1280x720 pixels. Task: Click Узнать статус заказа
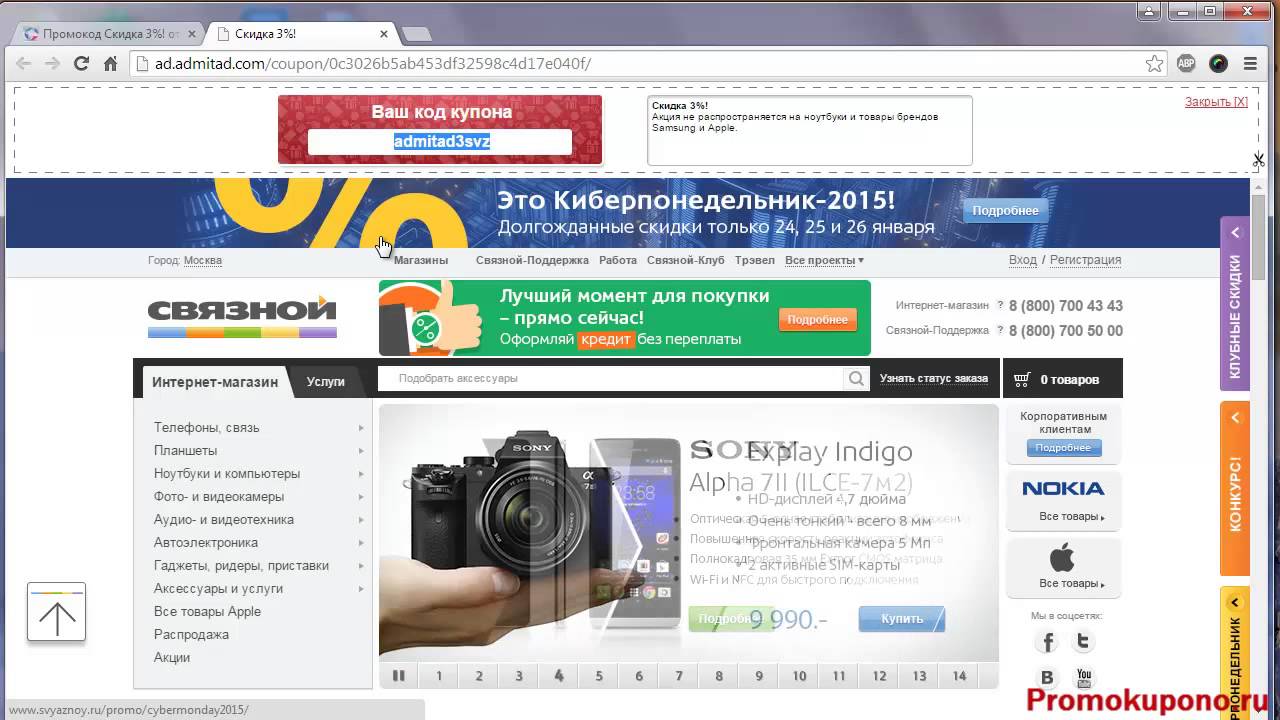[934, 379]
